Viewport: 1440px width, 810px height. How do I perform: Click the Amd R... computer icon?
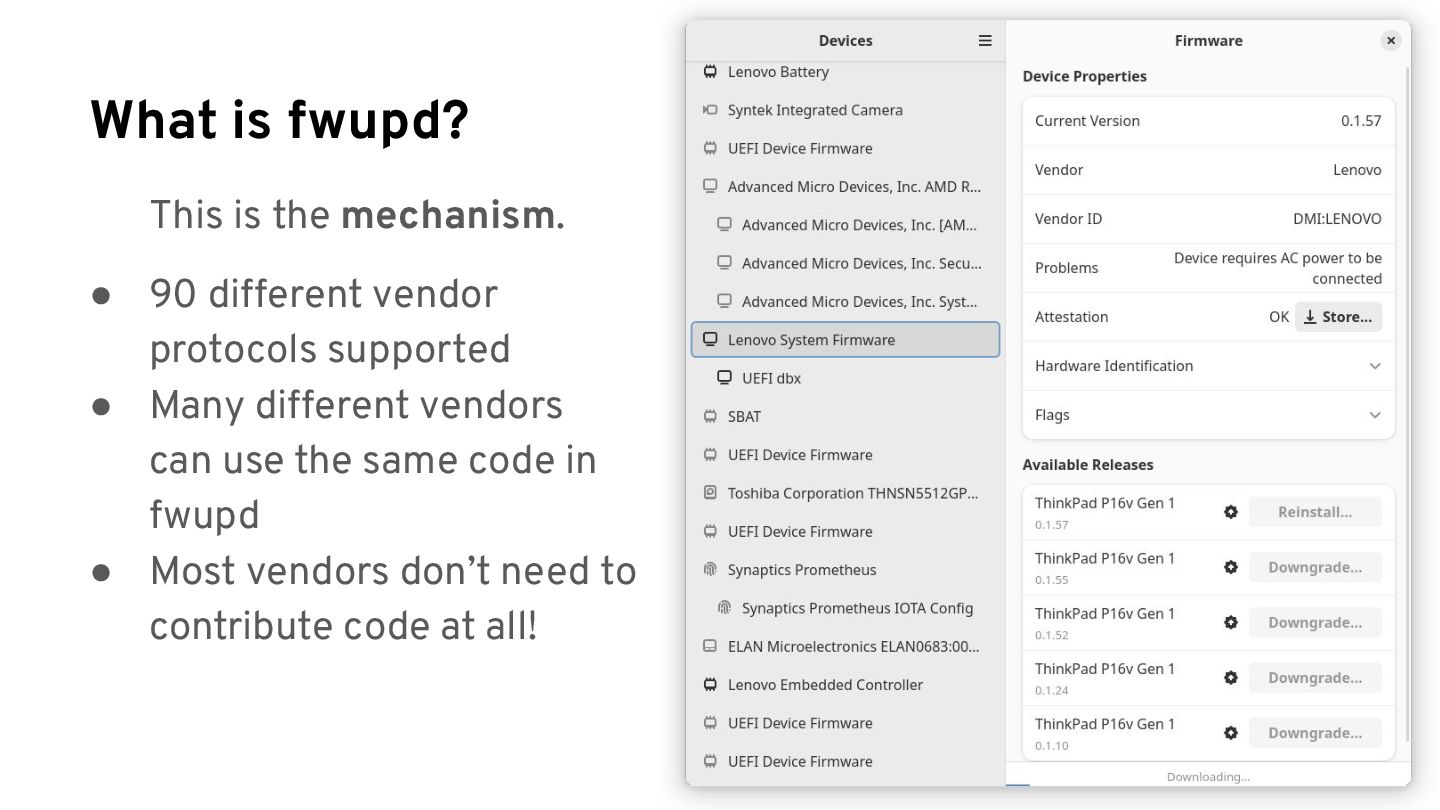click(710, 186)
